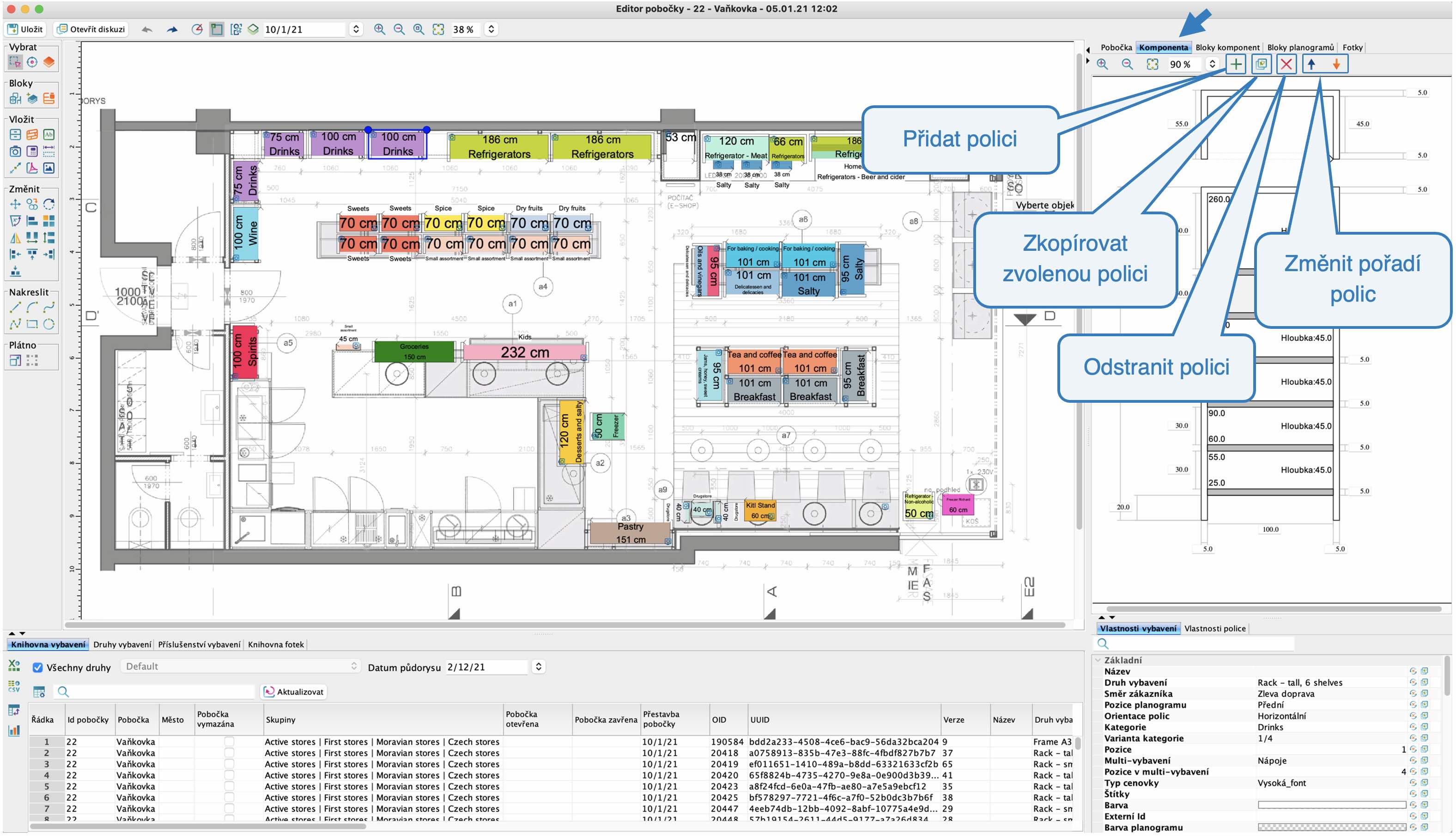Draw a straight line with the Nakreslit line tool
The height and width of the screenshot is (836, 1456).
16,307
